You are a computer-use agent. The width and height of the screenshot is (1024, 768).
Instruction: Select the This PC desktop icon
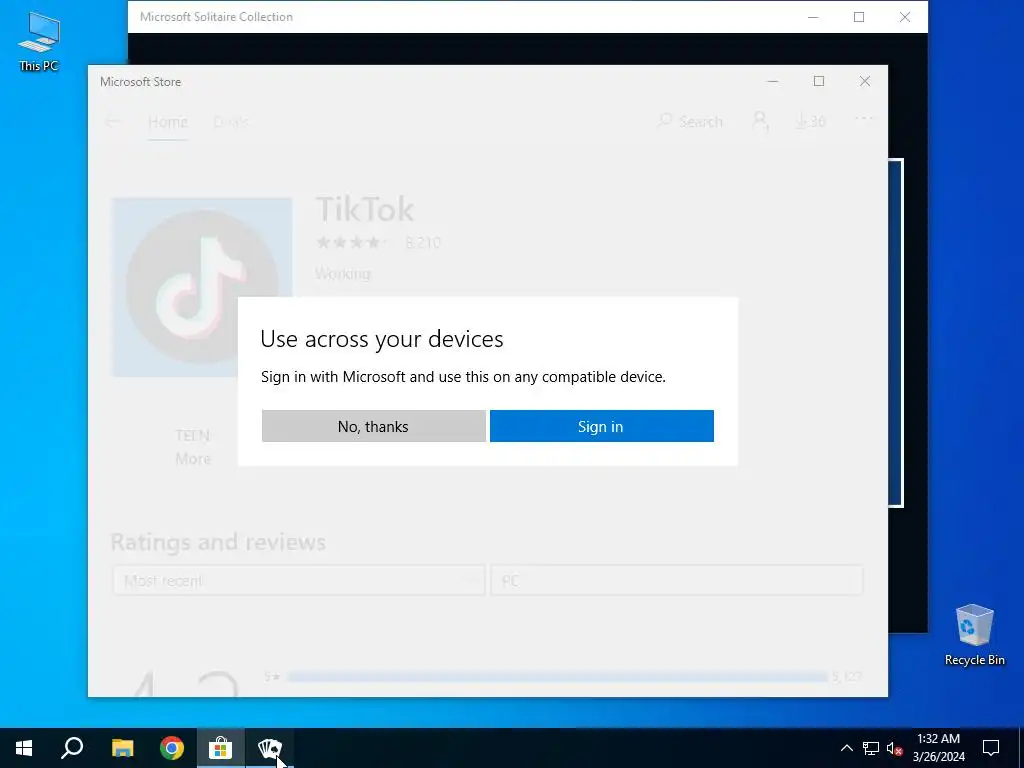point(39,42)
